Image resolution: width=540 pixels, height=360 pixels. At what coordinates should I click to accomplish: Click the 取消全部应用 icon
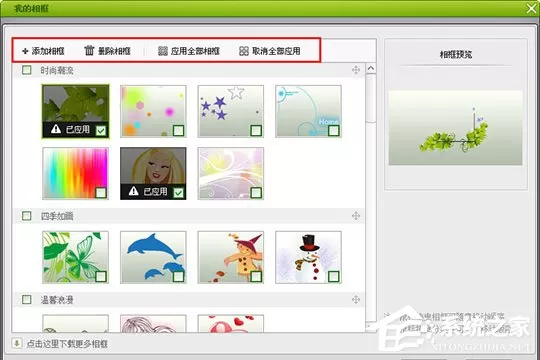click(x=243, y=51)
